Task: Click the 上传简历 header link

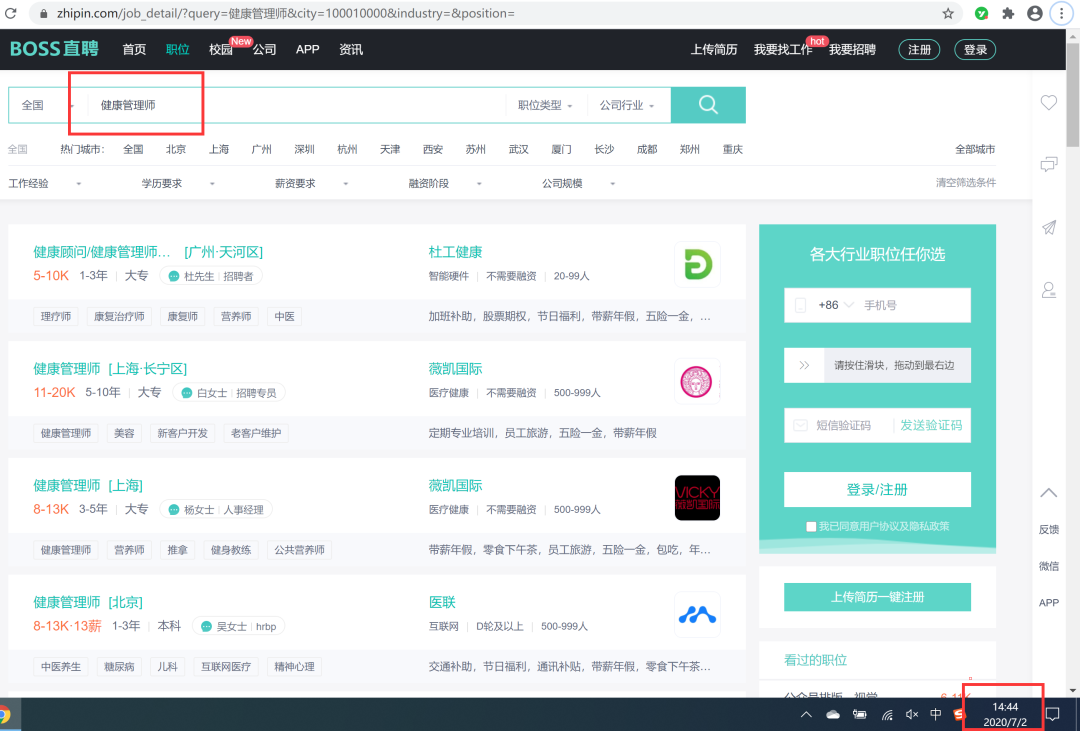Action: point(714,50)
